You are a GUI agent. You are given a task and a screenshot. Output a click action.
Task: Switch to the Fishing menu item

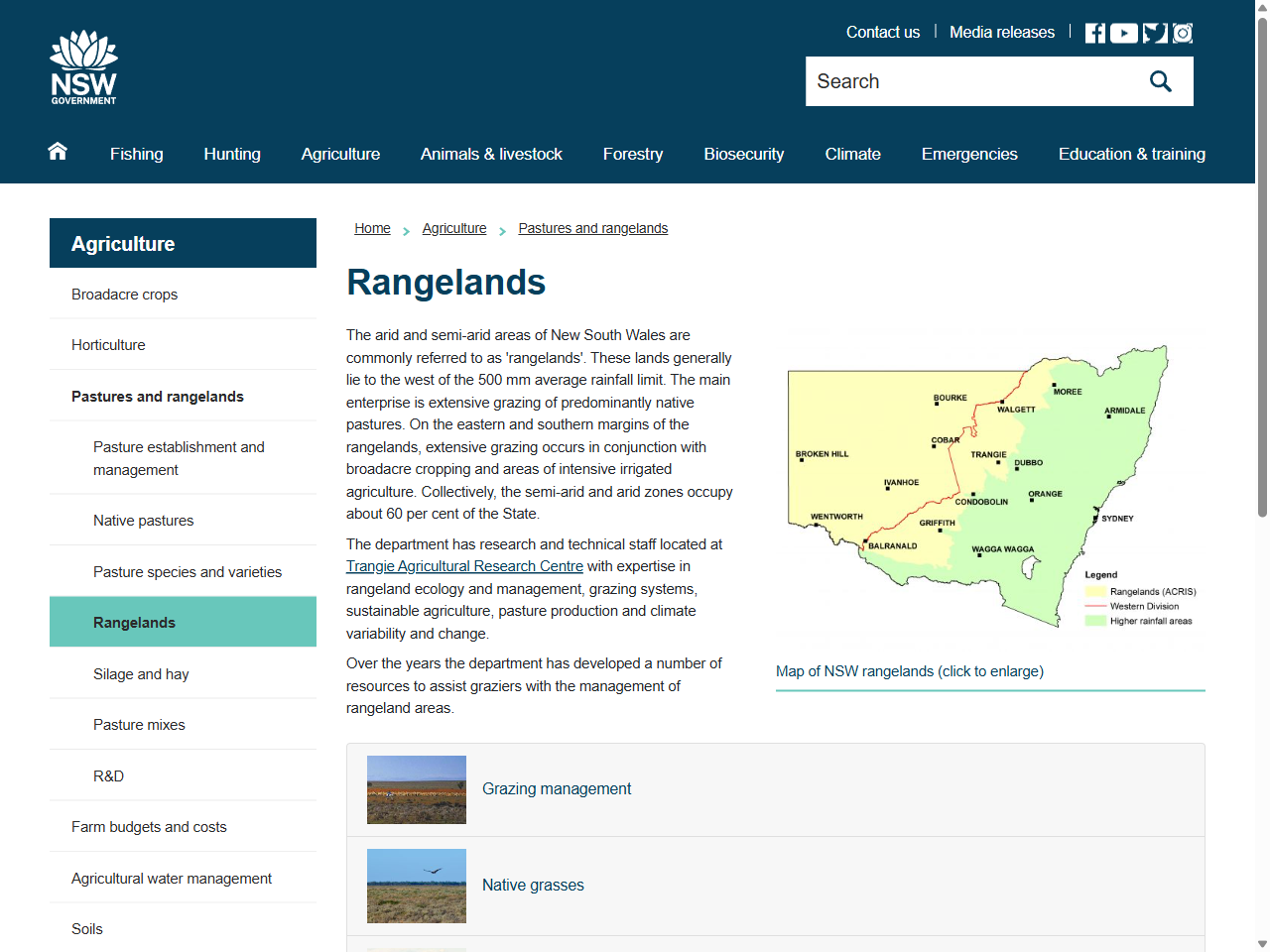click(x=136, y=154)
